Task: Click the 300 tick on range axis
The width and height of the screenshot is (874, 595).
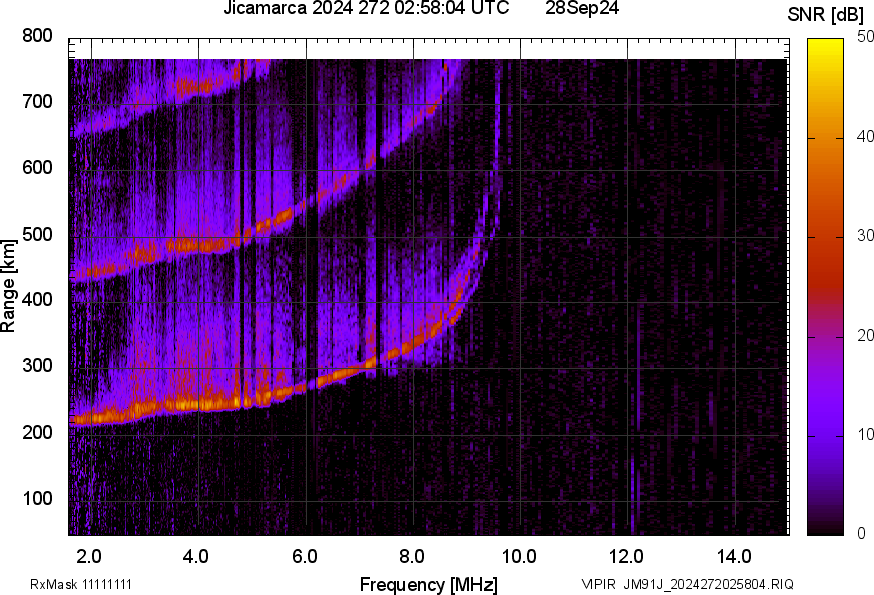Action: coord(37,367)
